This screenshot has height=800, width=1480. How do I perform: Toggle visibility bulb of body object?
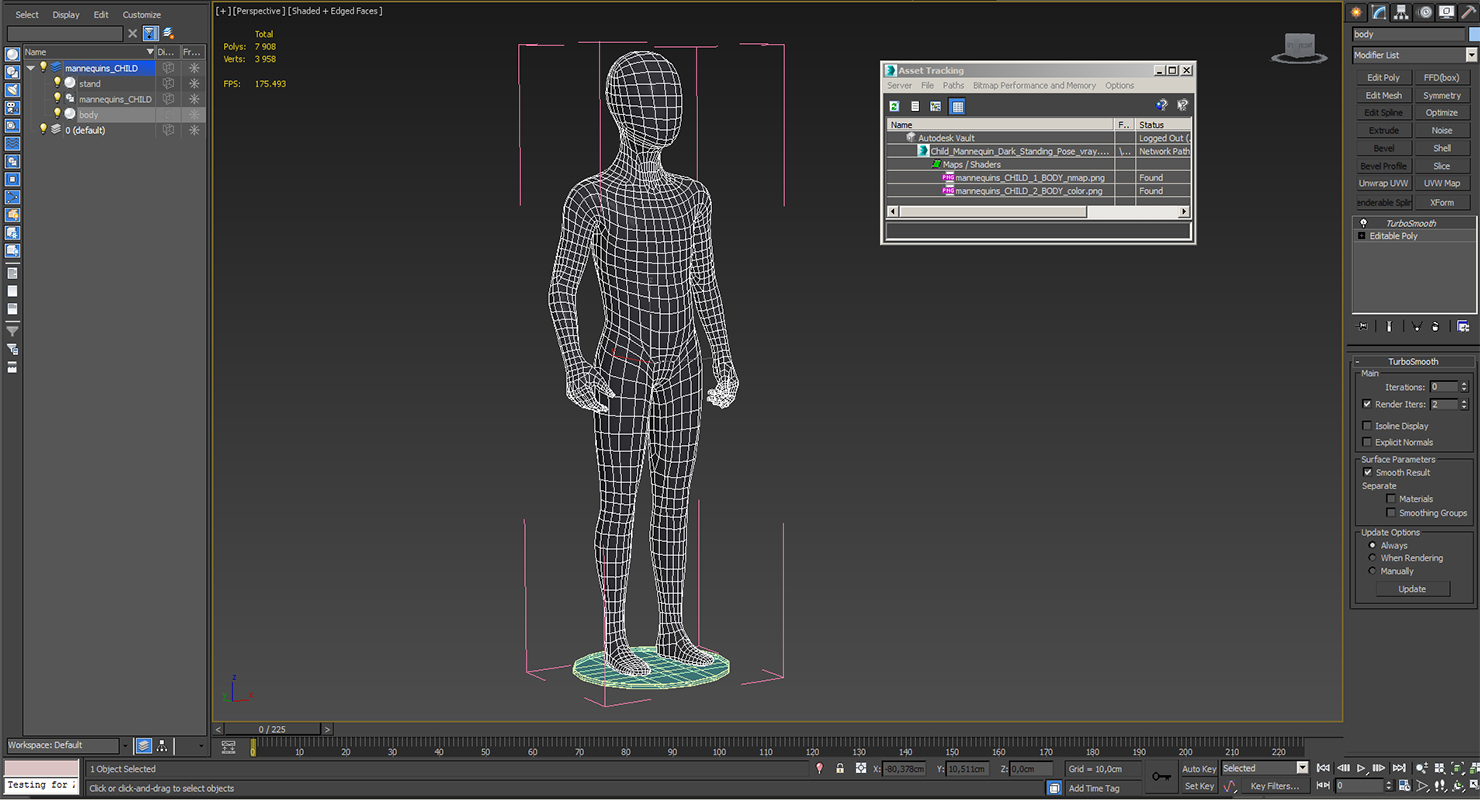tap(57, 113)
